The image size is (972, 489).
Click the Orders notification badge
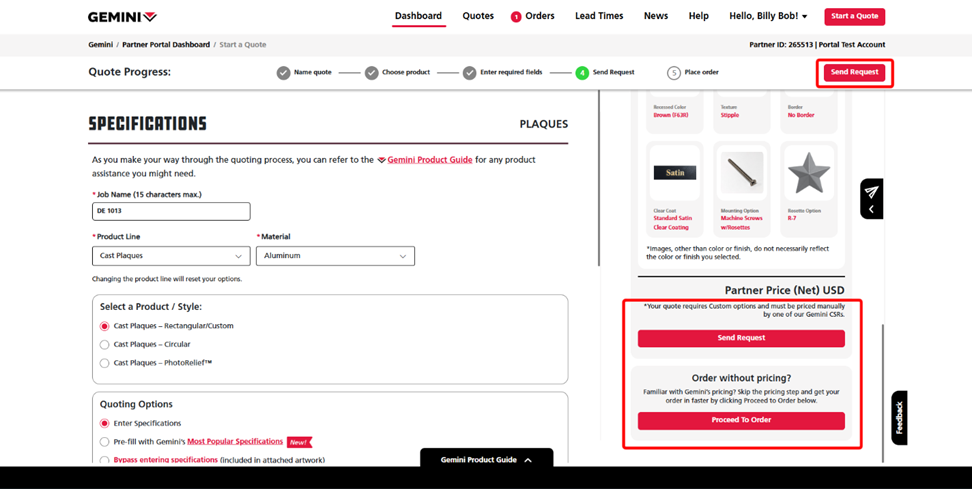coord(516,17)
